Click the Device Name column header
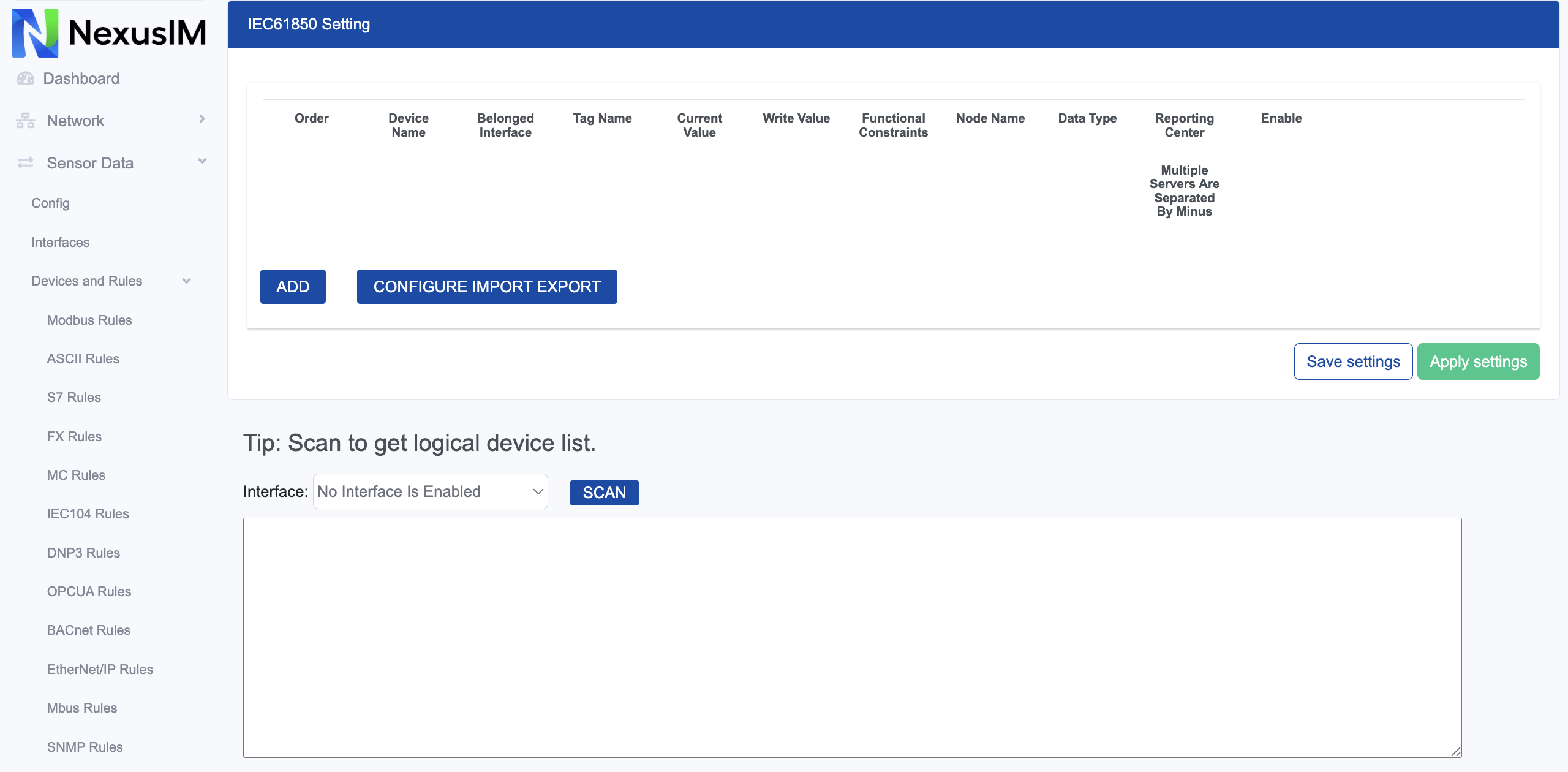1568x772 pixels. pyautogui.click(x=409, y=125)
